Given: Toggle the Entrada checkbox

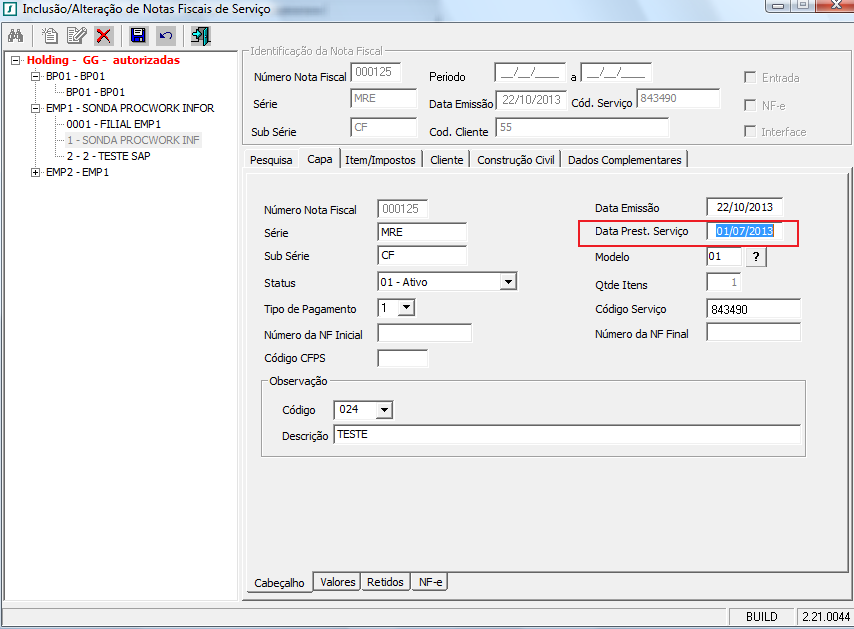Looking at the screenshot, I should click(750, 78).
